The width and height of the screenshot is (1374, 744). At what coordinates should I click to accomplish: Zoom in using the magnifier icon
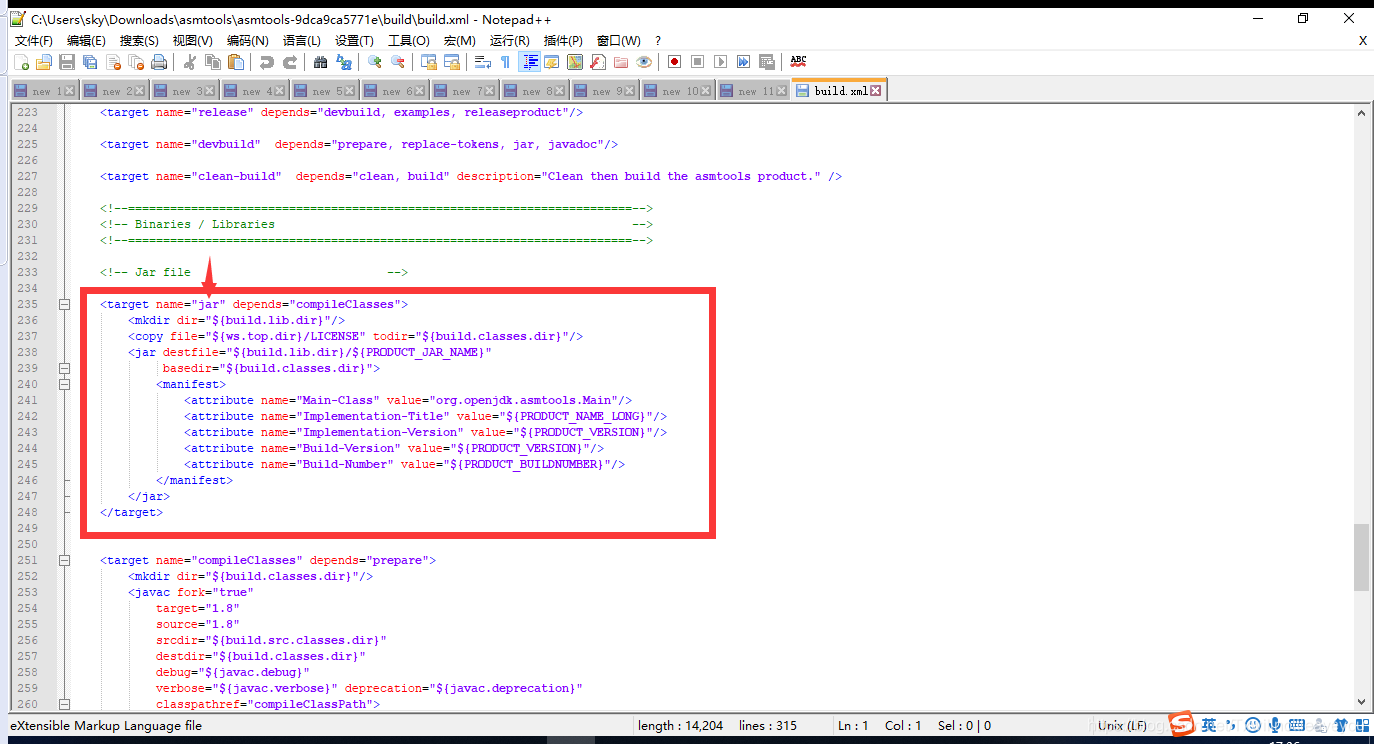click(x=375, y=62)
